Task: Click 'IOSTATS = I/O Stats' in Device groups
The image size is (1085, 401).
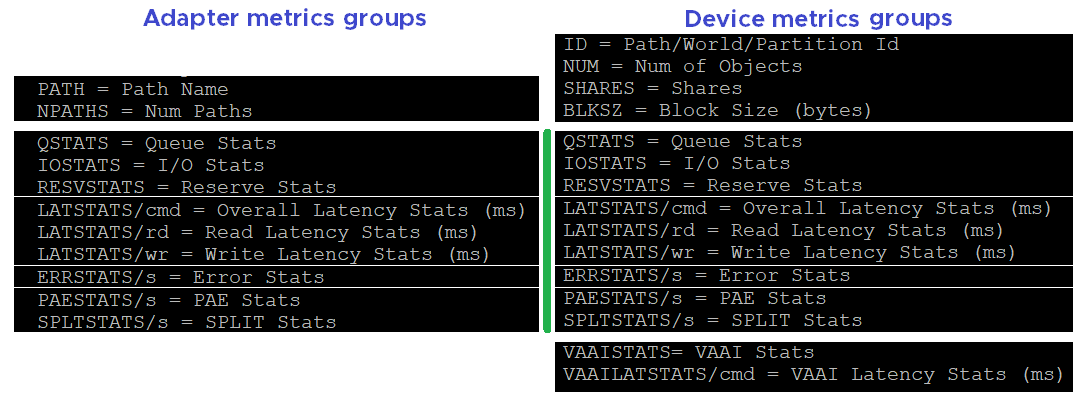Action: (x=677, y=164)
